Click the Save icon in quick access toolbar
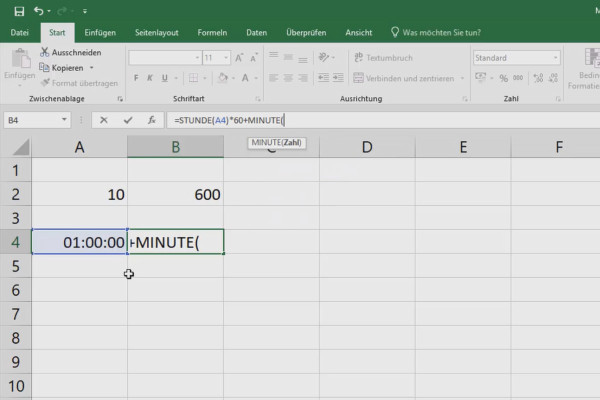600x400 pixels. 19,11
